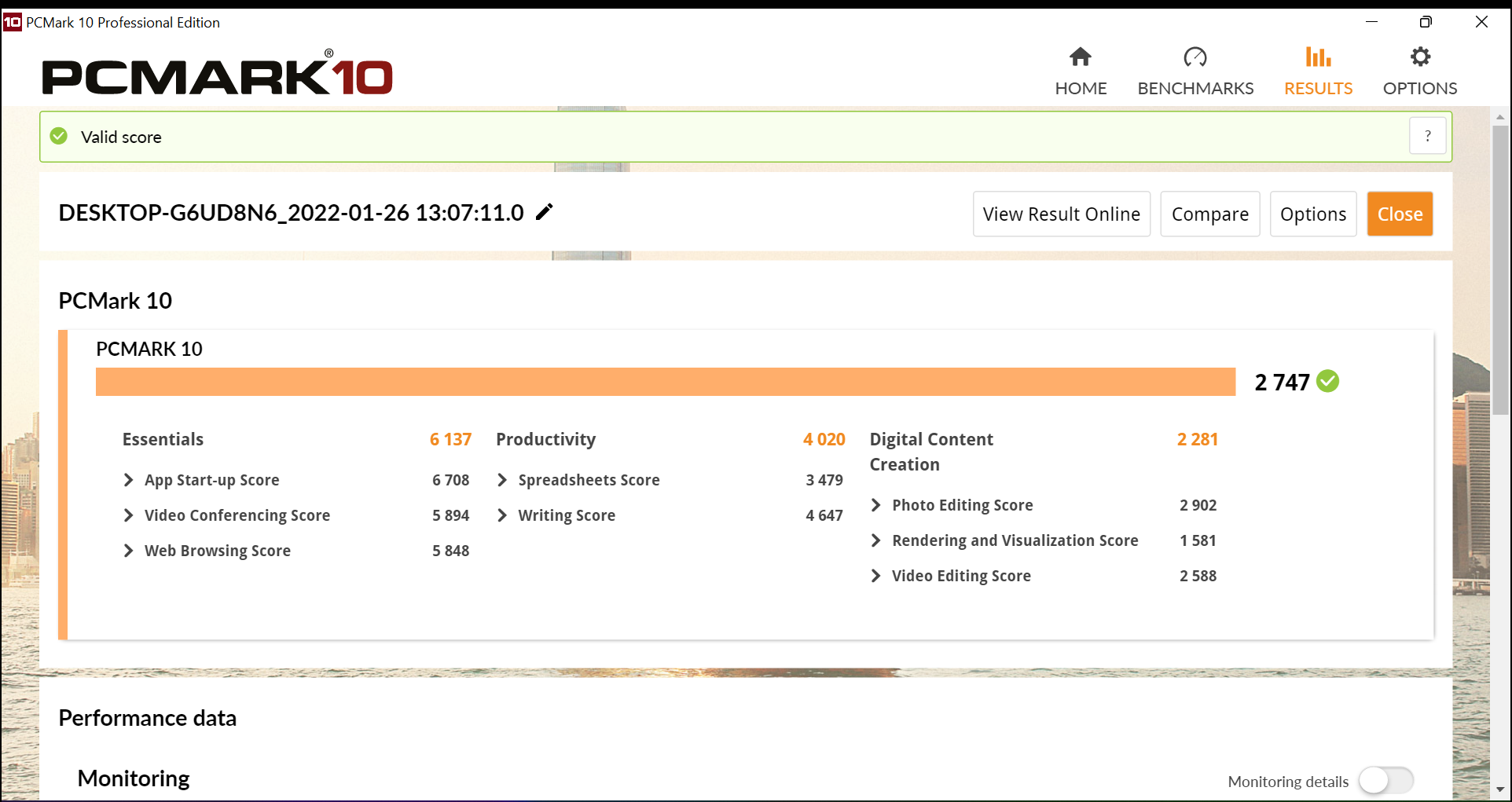Click View Result Online button
The width and height of the screenshot is (1512, 802).
[x=1061, y=214]
